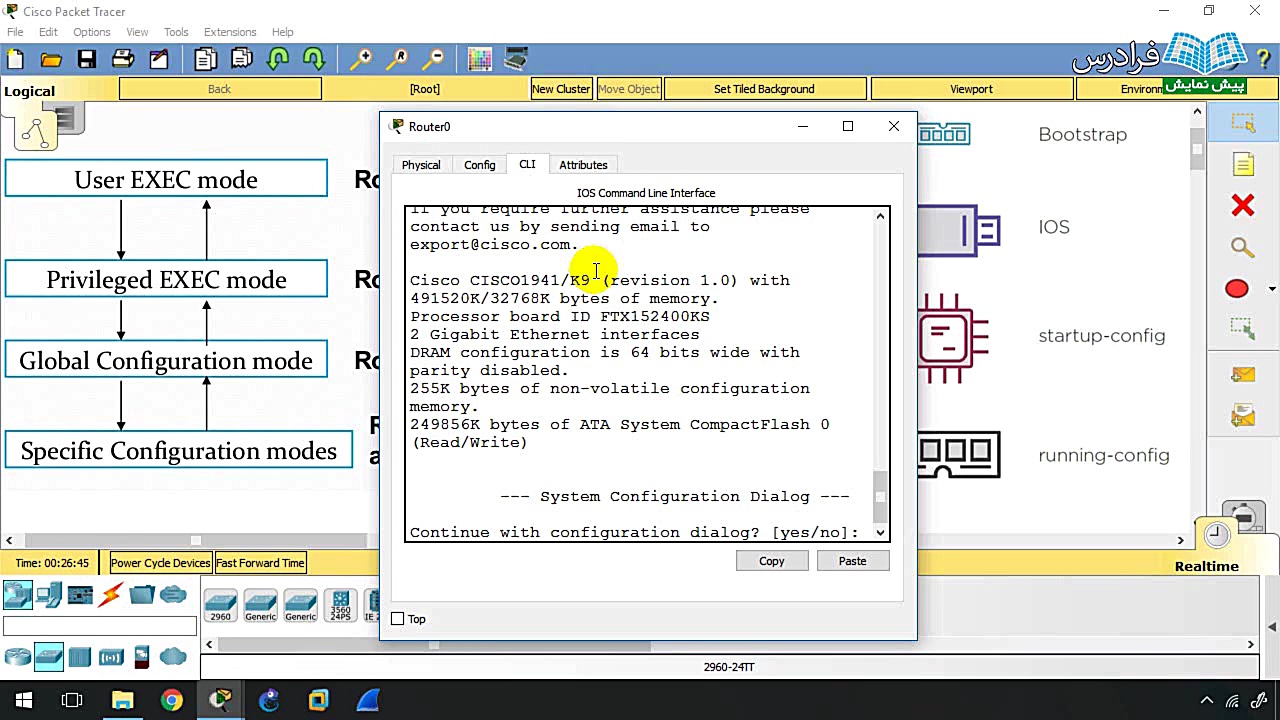Open the Custom Devices dialog
The height and width of the screenshot is (720, 1280).
point(516,60)
